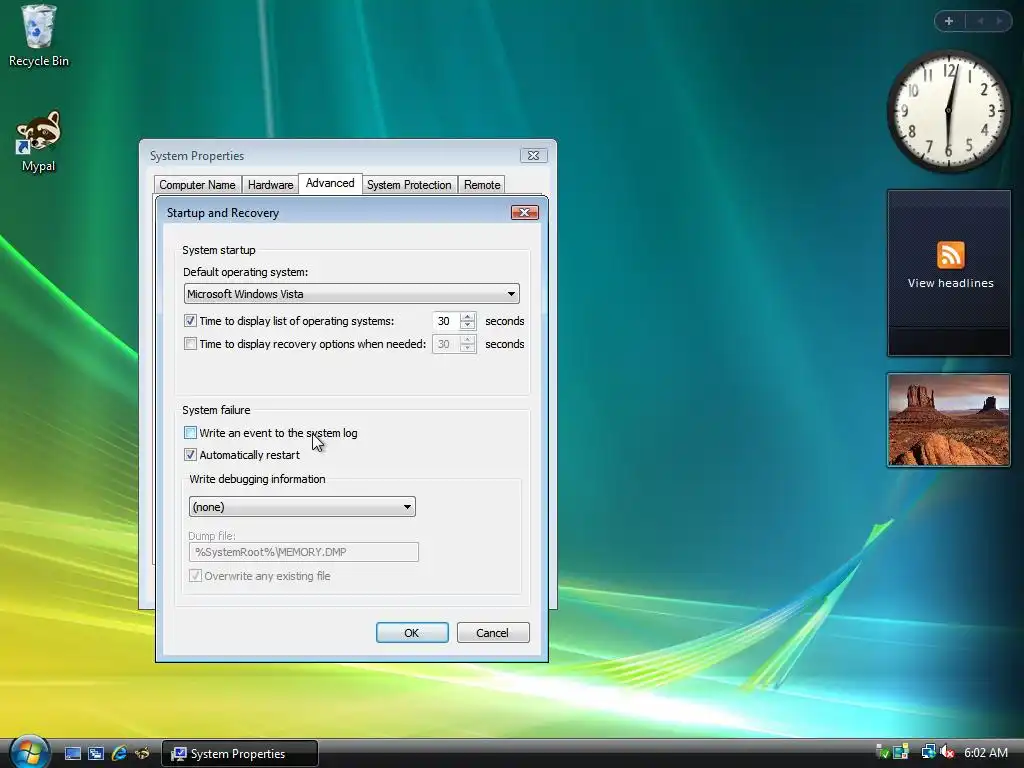Click OK in Startup and Recovery
The height and width of the screenshot is (768, 1024).
pyautogui.click(x=412, y=633)
